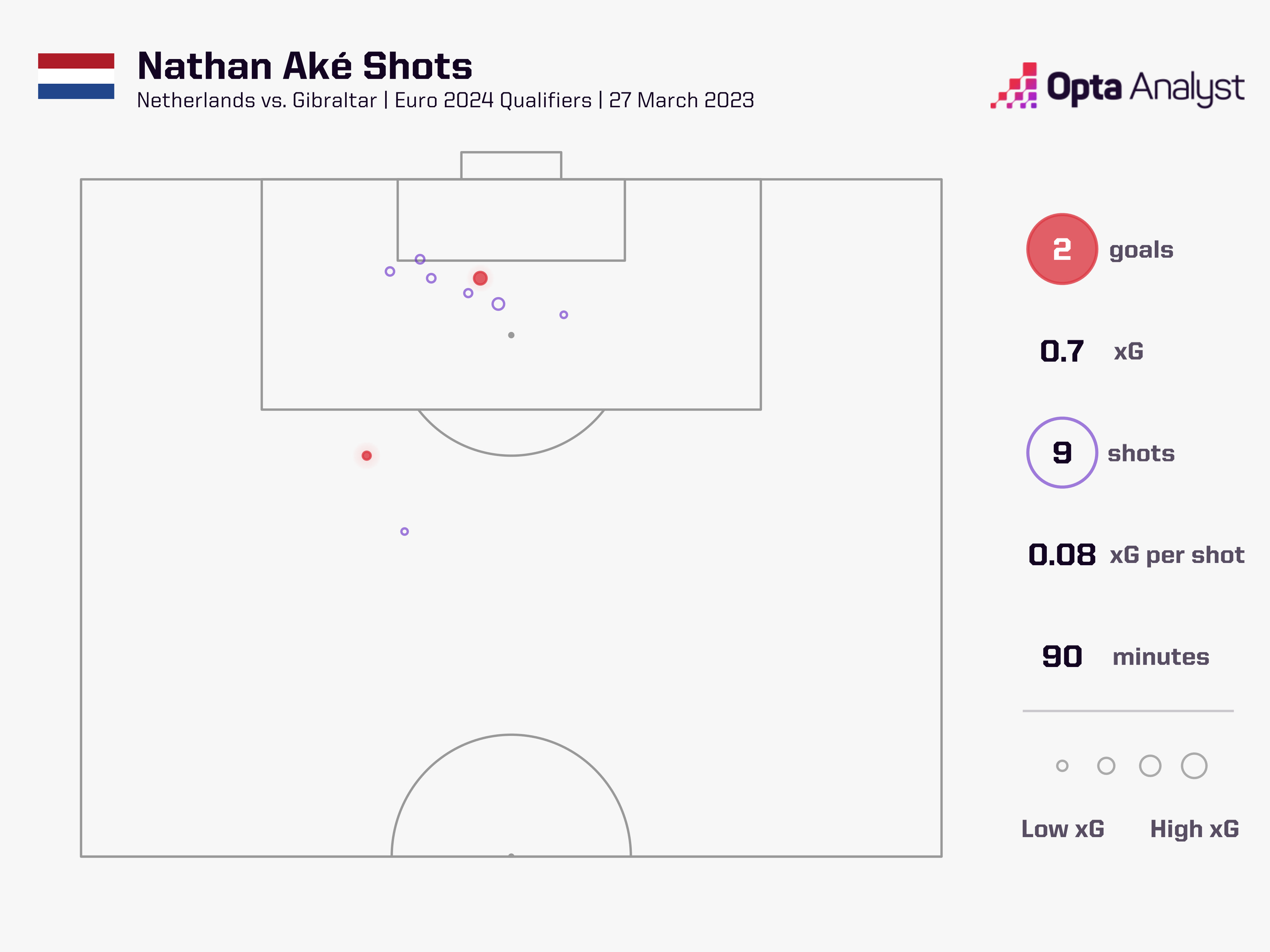Click the match subtitle with Euro 2024 Qualifiers

[445, 100]
